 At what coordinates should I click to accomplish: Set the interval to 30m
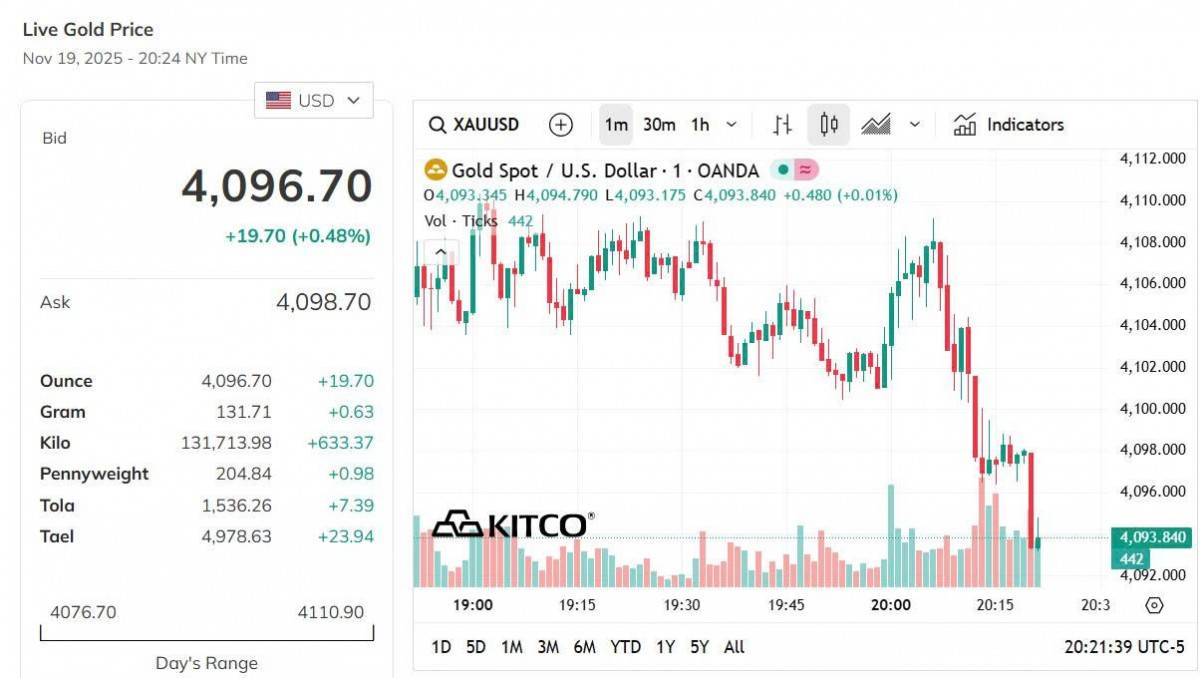659,125
